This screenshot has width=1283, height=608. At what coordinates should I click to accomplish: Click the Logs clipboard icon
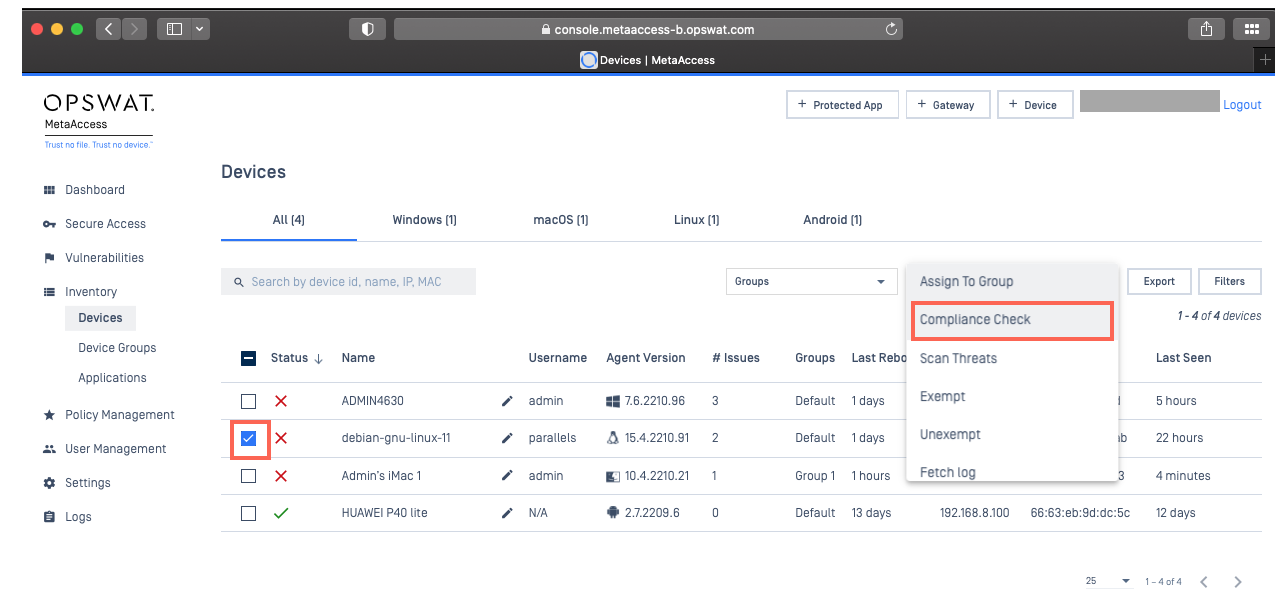point(49,517)
